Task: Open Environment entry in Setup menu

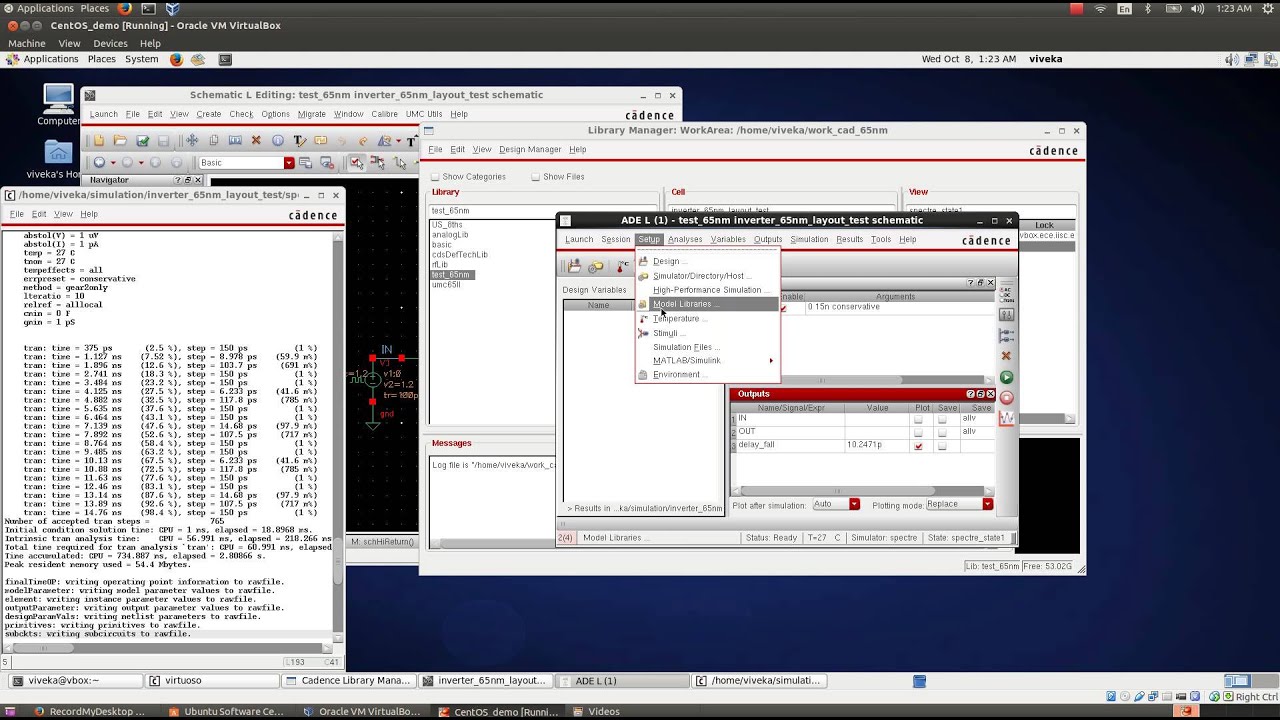Action: point(707,375)
